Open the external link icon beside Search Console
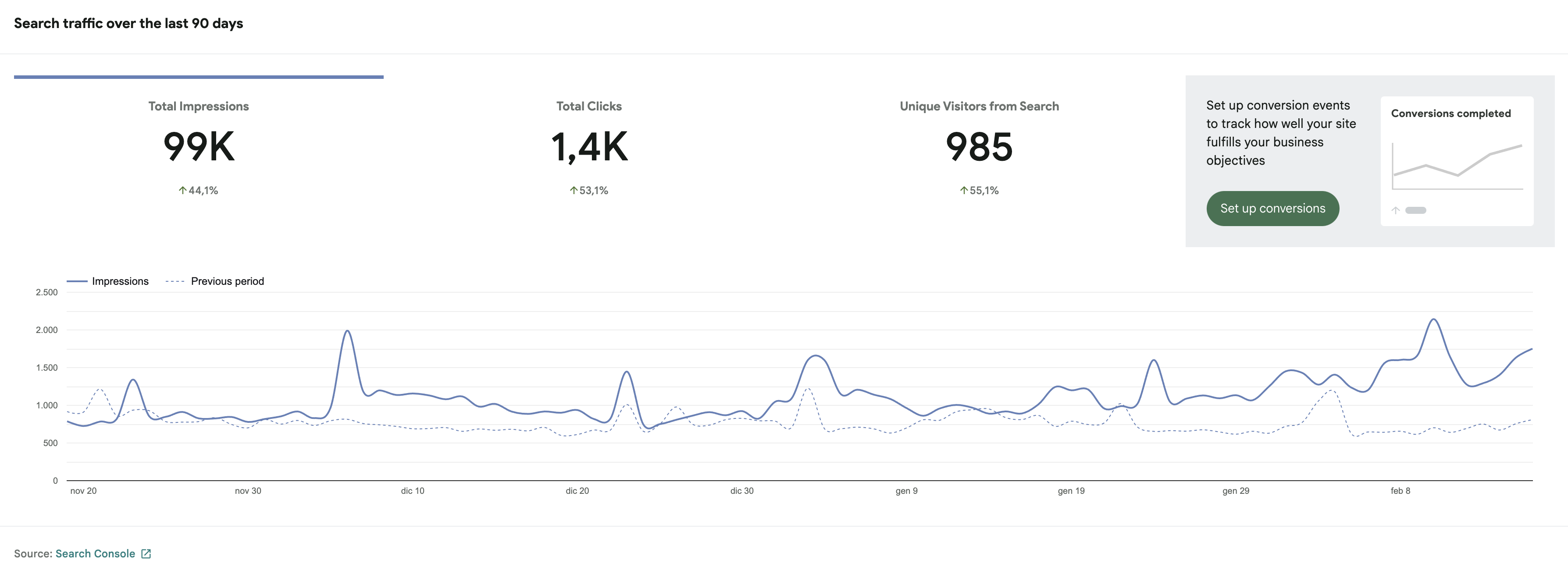Image resolution: width=1568 pixels, height=574 pixels. click(x=146, y=554)
